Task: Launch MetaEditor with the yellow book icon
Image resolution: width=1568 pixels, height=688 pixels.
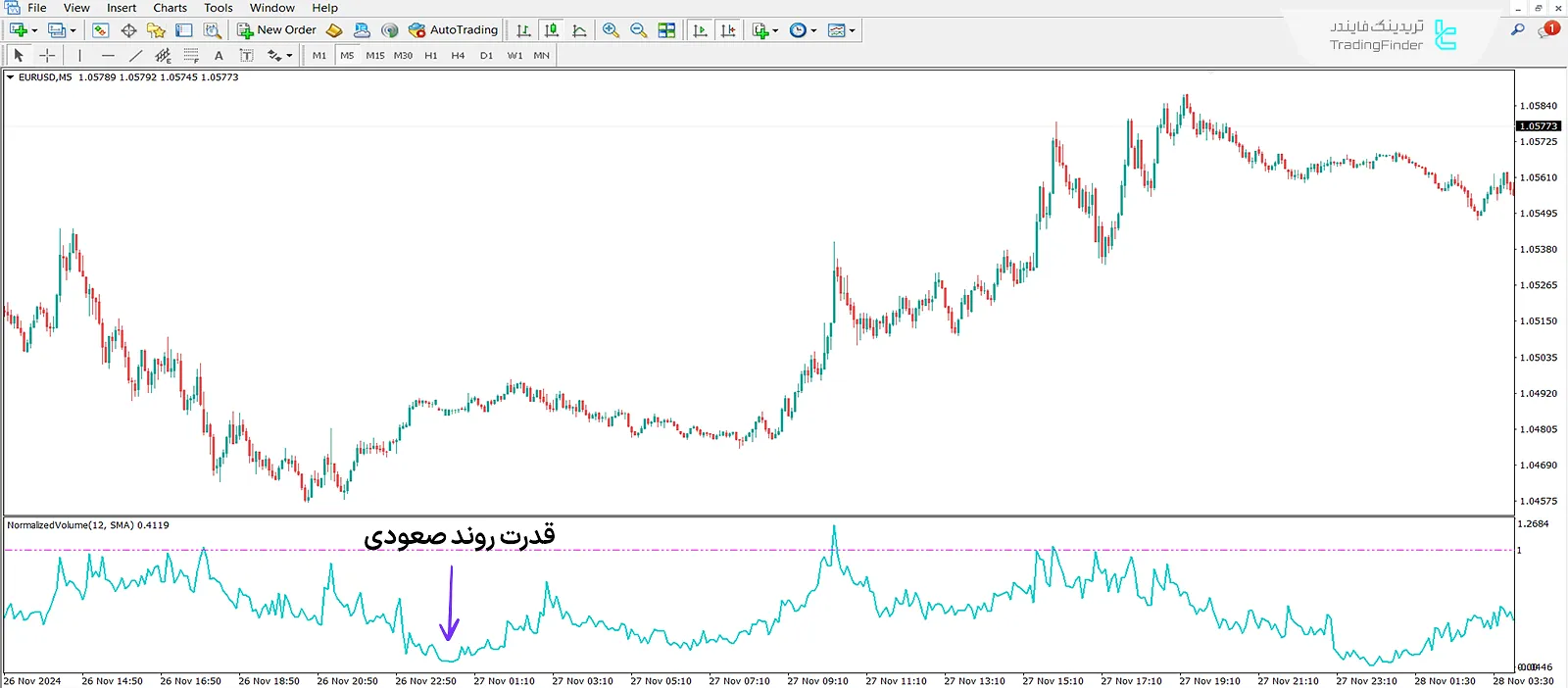Action: point(334,30)
